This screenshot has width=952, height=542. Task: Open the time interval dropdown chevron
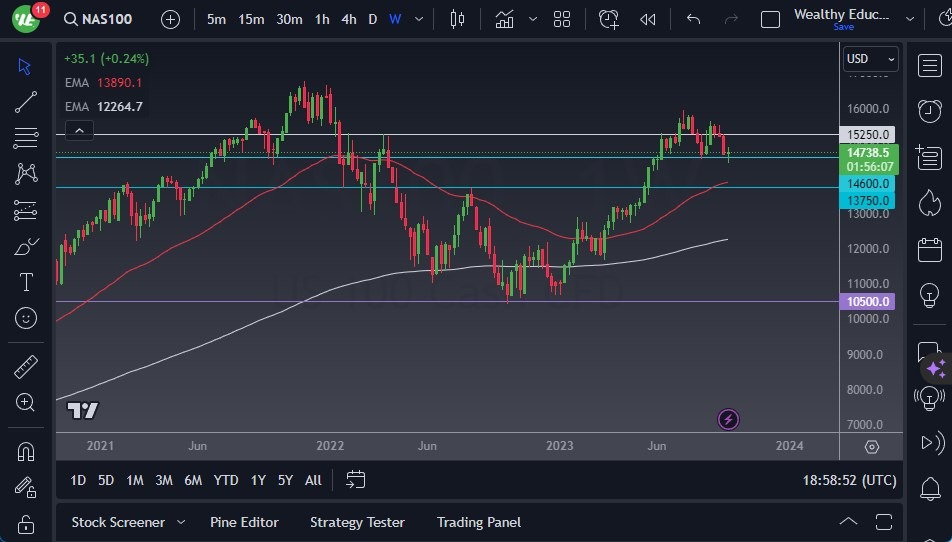pyautogui.click(x=419, y=19)
